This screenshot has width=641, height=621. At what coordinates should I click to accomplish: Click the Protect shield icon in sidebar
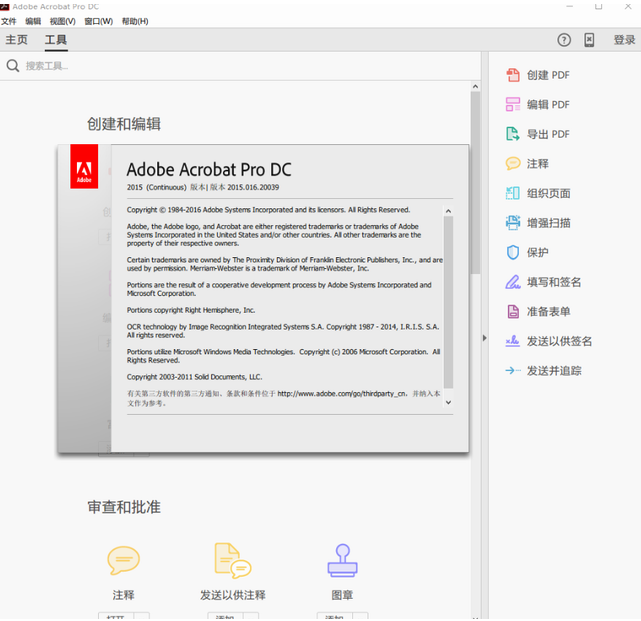click(513, 252)
